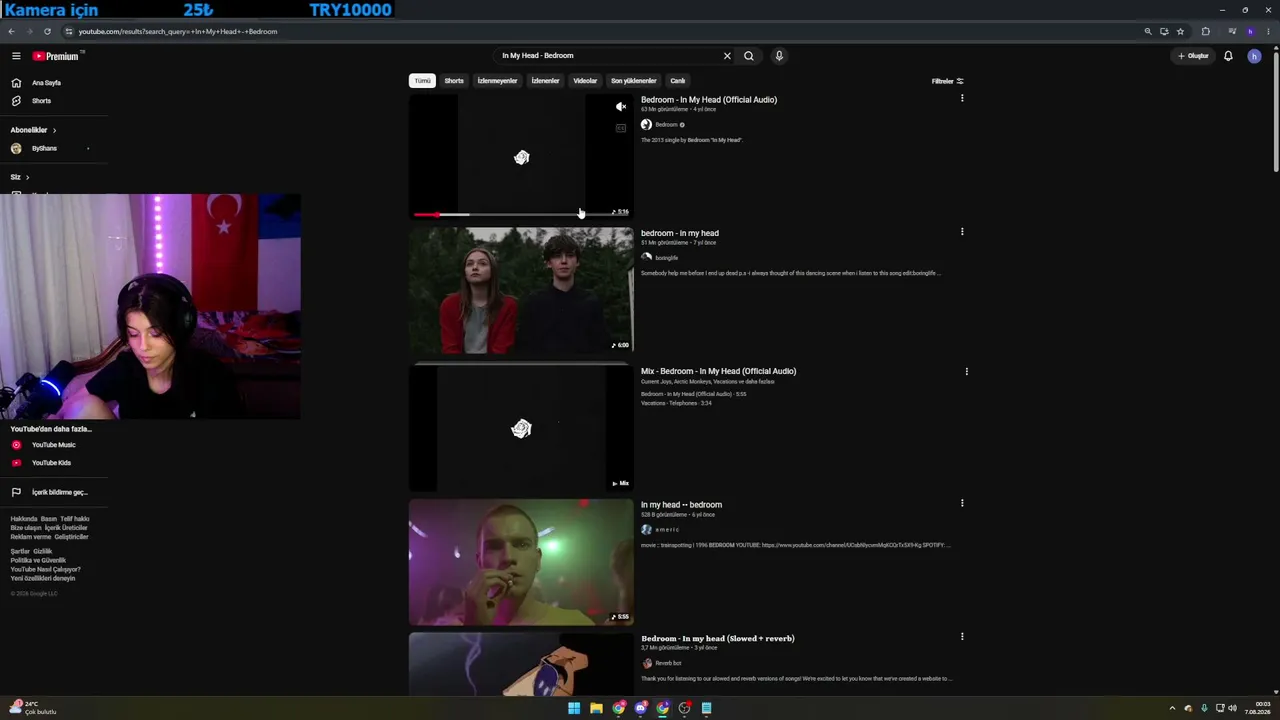Viewport: 1280px width, 720px height.
Task: Select the Videolar filter chip
Action: (585, 81)
